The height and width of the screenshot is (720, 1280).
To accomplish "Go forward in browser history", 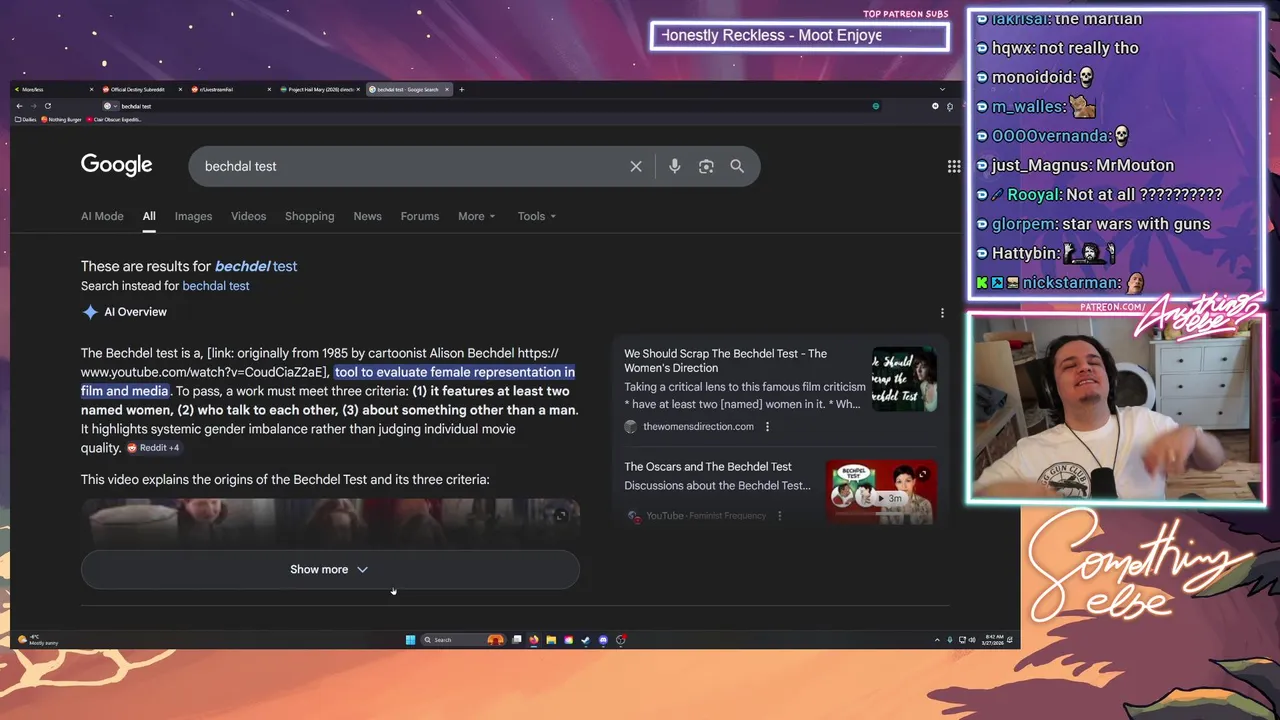I will coord(33,106).
